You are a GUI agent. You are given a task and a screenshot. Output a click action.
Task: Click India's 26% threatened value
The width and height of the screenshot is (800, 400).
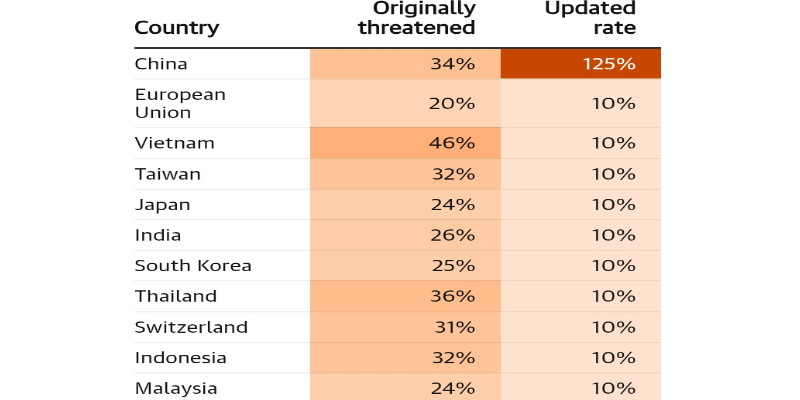(405, 235)
